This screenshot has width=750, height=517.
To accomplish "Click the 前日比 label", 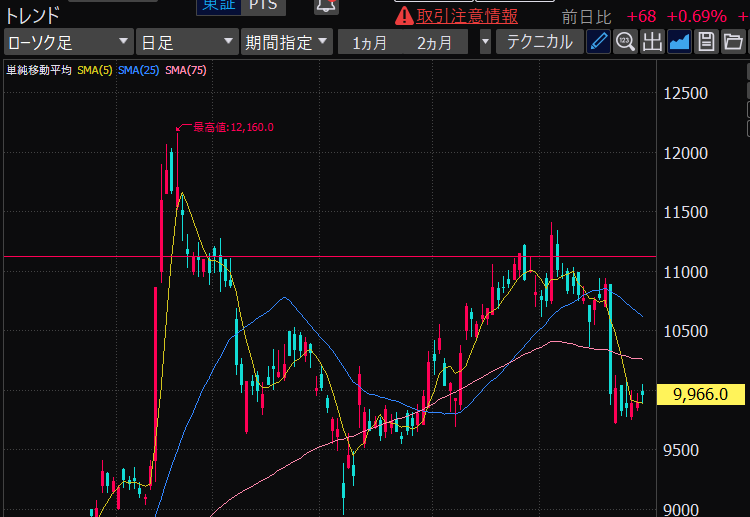I will (586, 17).
